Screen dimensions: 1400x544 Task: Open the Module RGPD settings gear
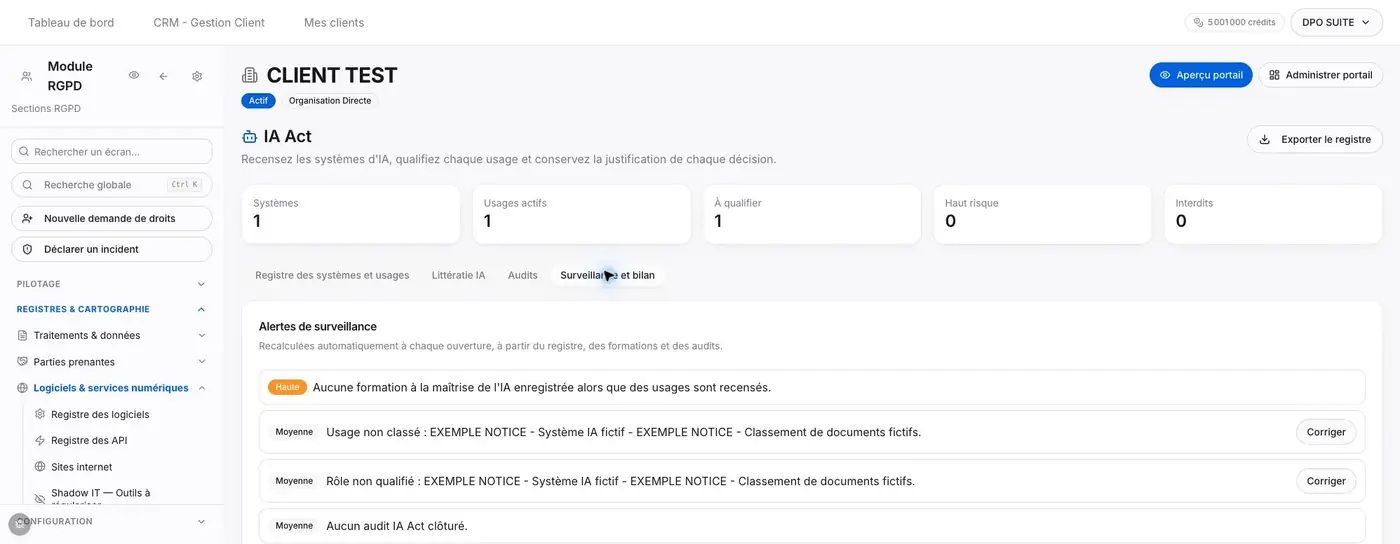click(x=197, y=76)
